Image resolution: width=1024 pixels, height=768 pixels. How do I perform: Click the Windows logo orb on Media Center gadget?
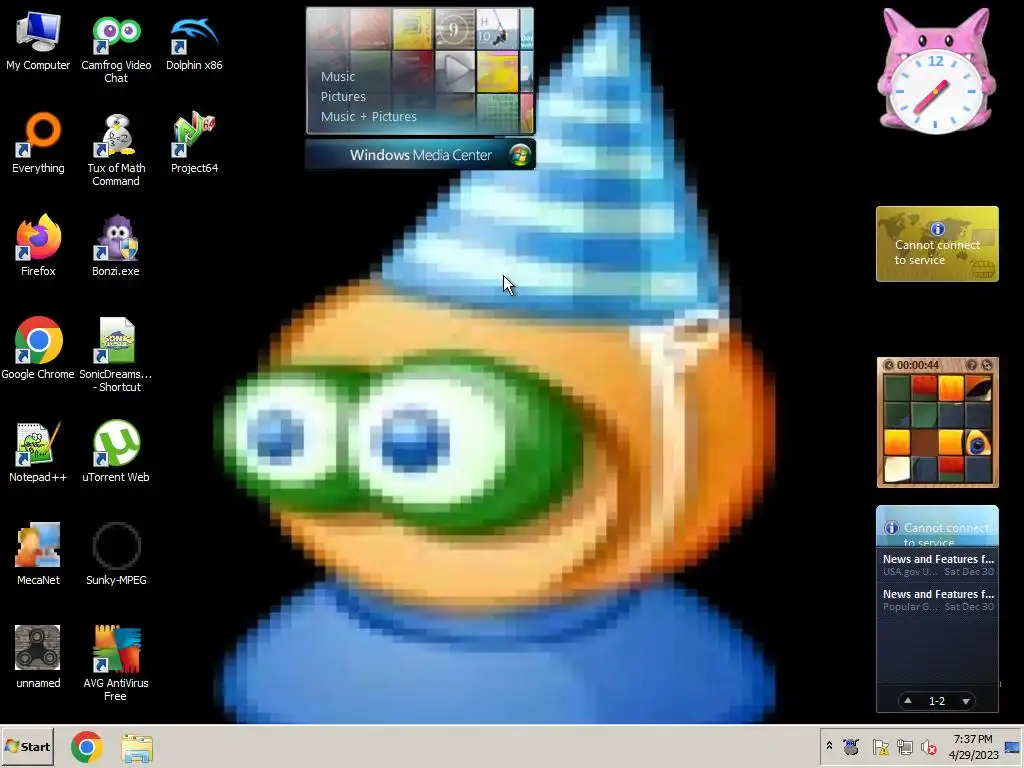click(520, 155)
